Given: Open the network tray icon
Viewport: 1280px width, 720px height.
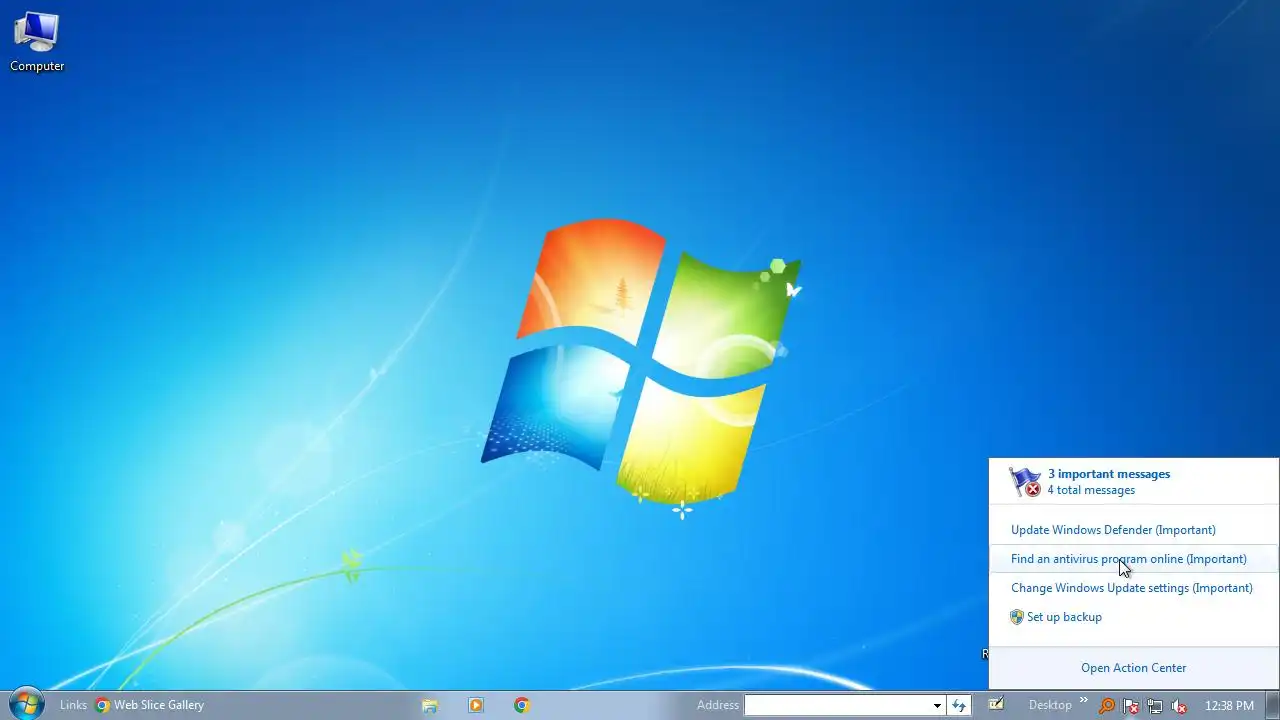Looking at the screenshot, I should 1155,706.
